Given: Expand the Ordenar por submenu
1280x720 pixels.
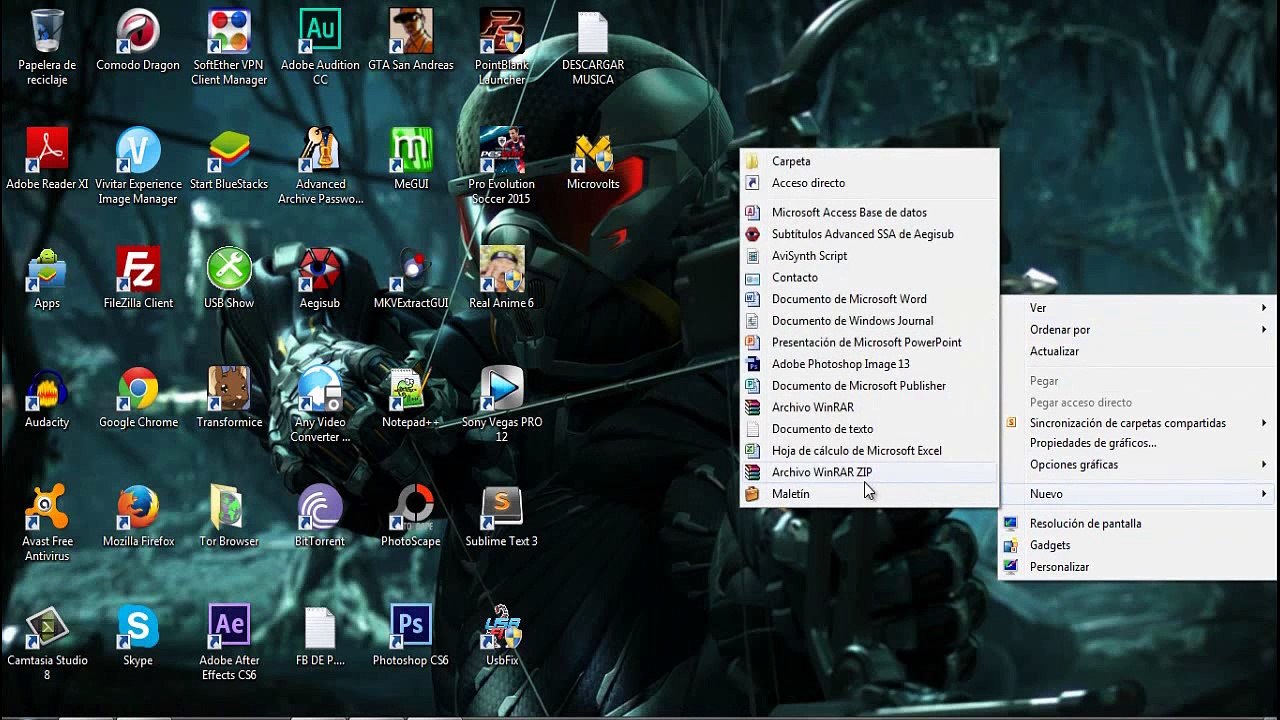Looking at the screenshot, I should point(1138,330).
